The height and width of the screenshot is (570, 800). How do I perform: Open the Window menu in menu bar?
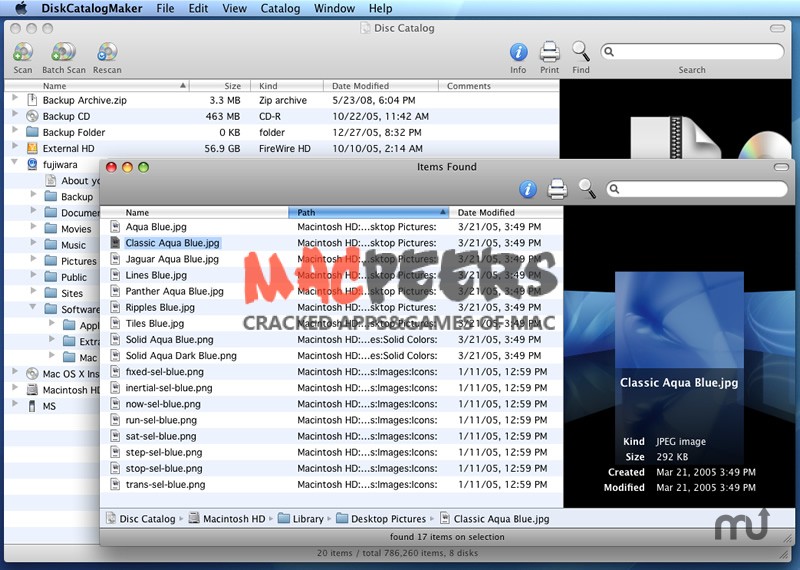(x=334, y=8)
